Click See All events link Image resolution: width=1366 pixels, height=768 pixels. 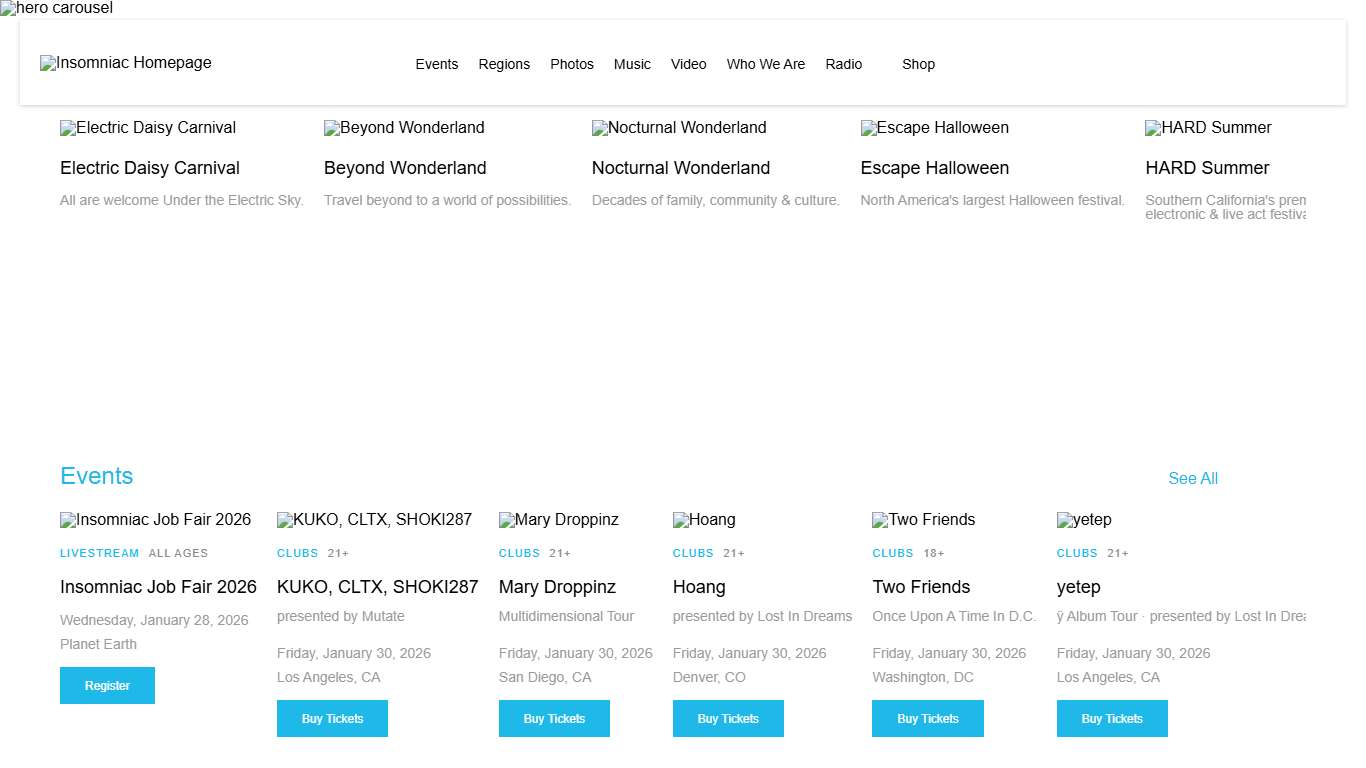tap(1193, 479)
